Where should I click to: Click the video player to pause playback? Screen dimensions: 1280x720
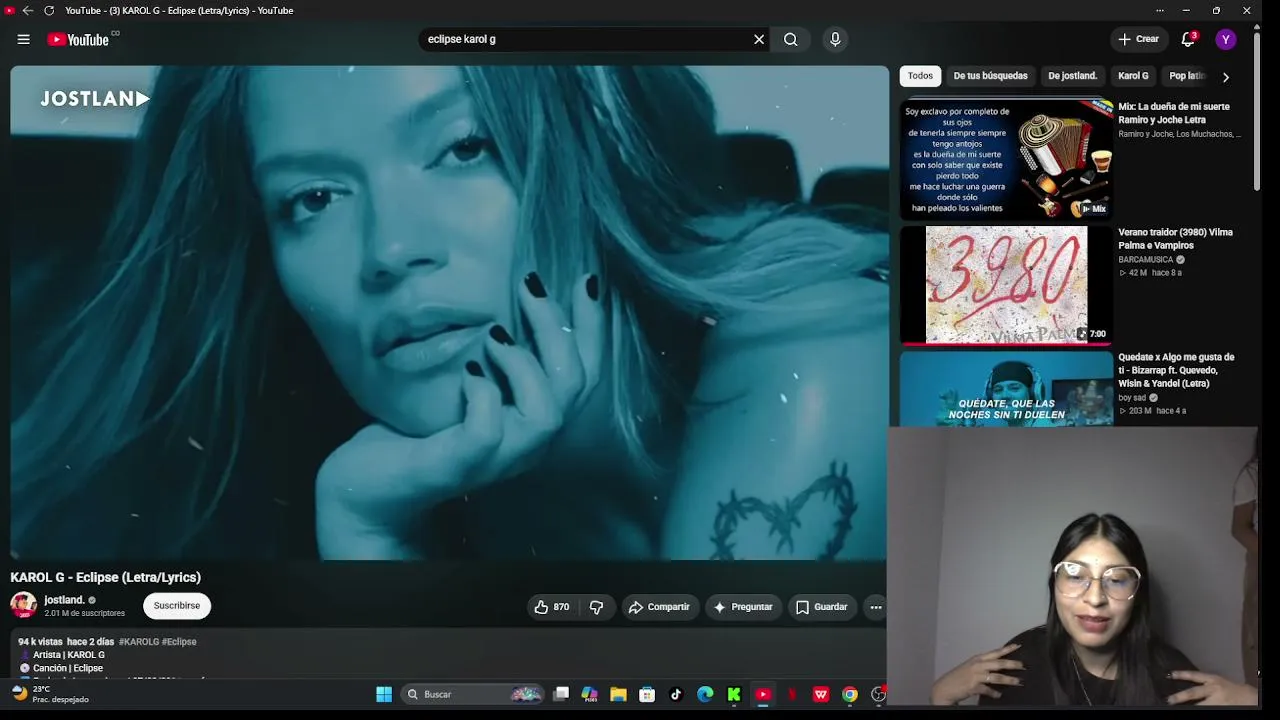(449, 313)
